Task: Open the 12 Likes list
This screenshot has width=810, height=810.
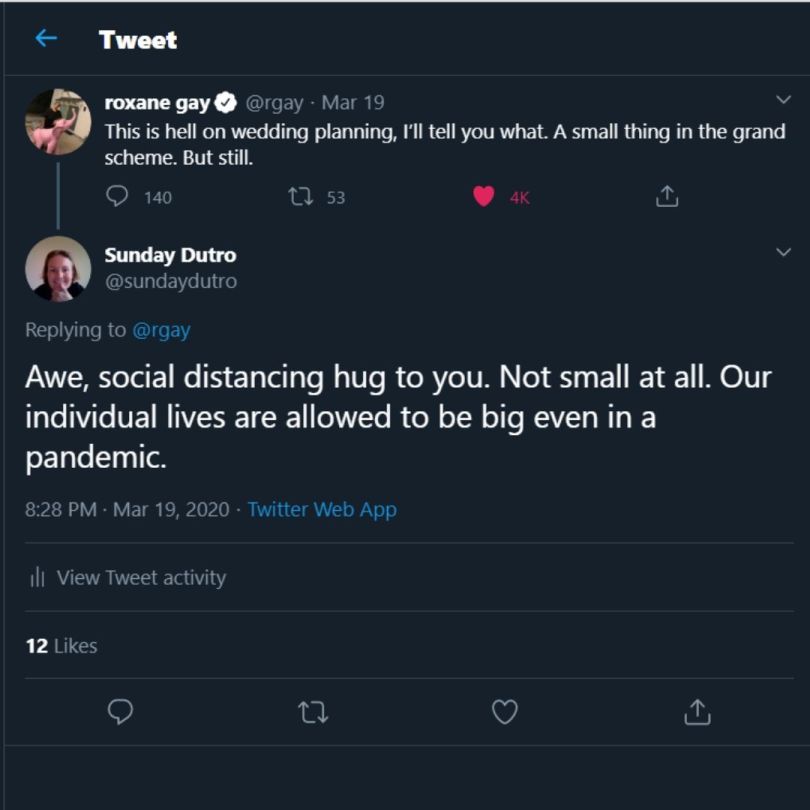Action: (x=61, y=646)
